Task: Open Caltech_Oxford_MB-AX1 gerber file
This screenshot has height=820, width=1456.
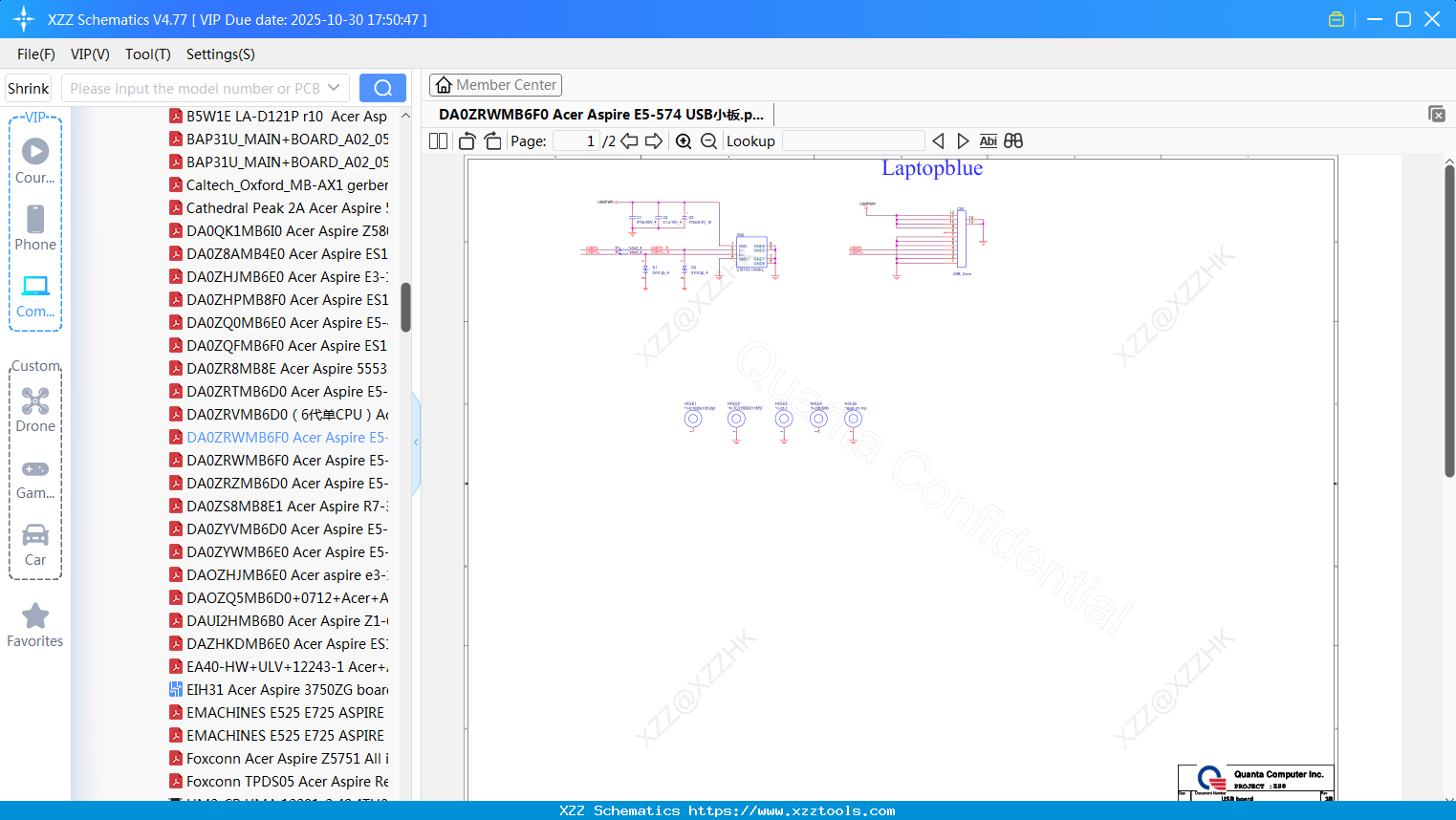Action: [278, 184]
